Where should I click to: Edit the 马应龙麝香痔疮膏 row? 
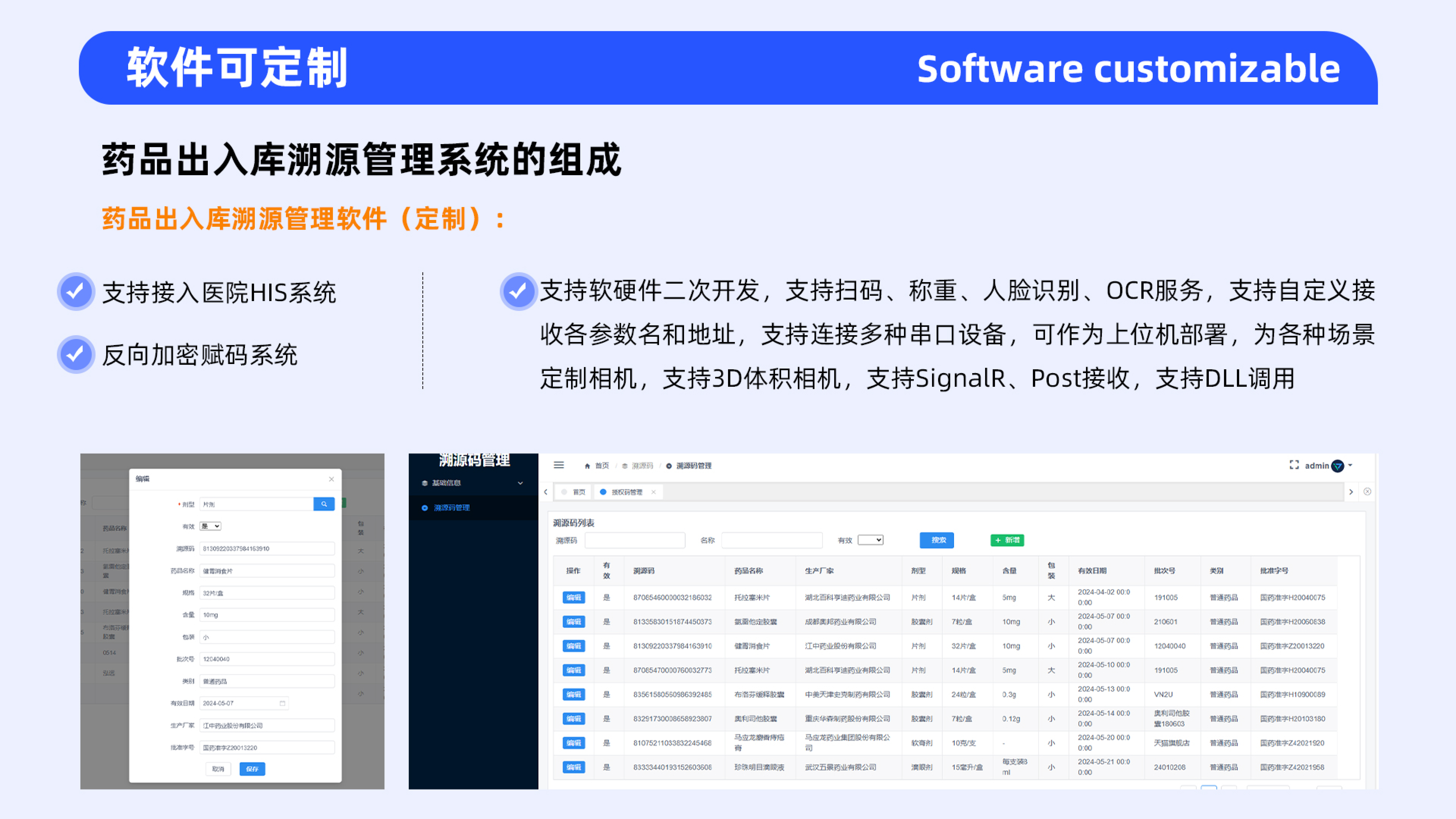[x=574, y=743]
